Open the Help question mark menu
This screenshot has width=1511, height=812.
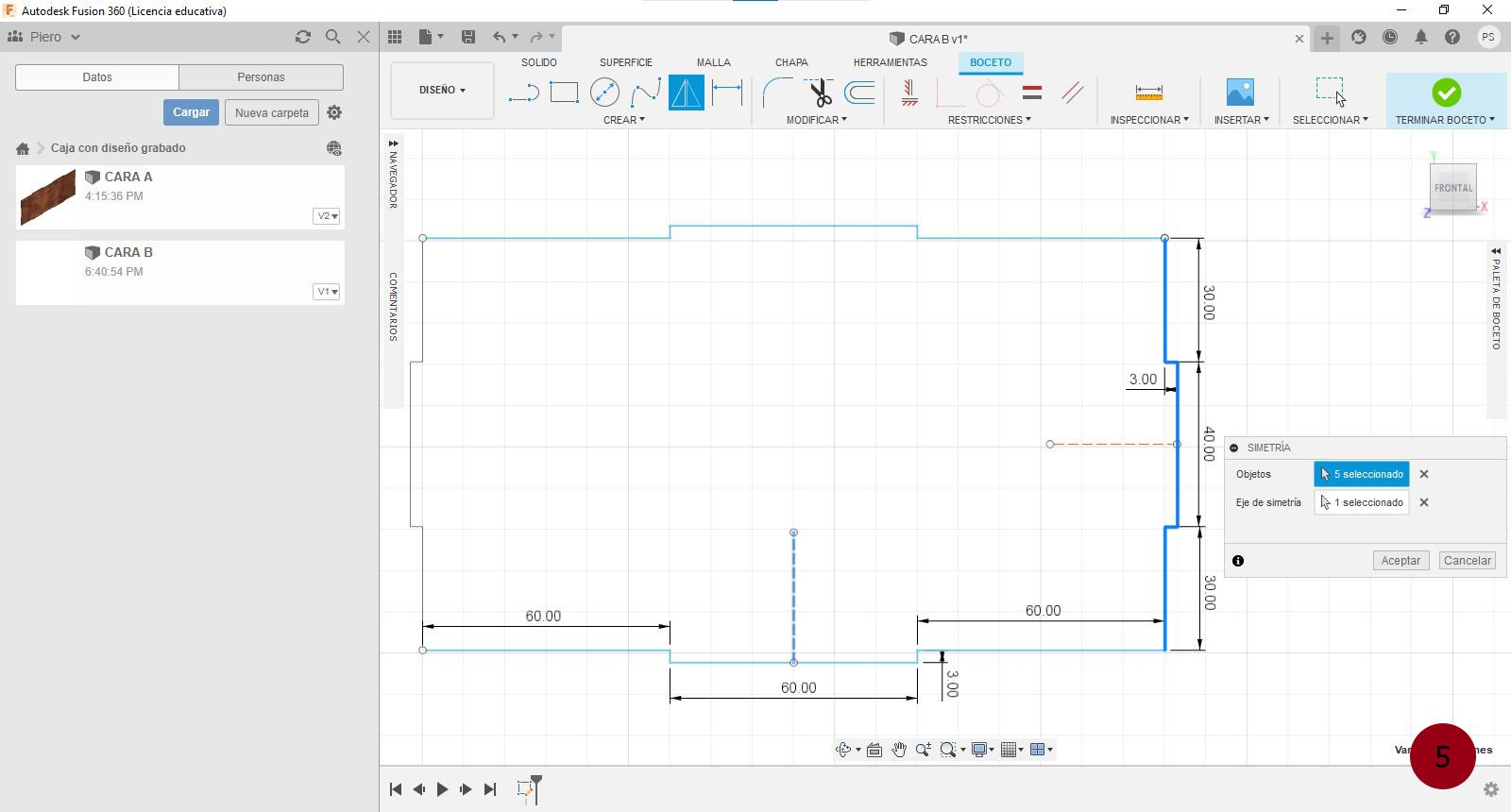pyautogui.click(x=1452, y=37)
